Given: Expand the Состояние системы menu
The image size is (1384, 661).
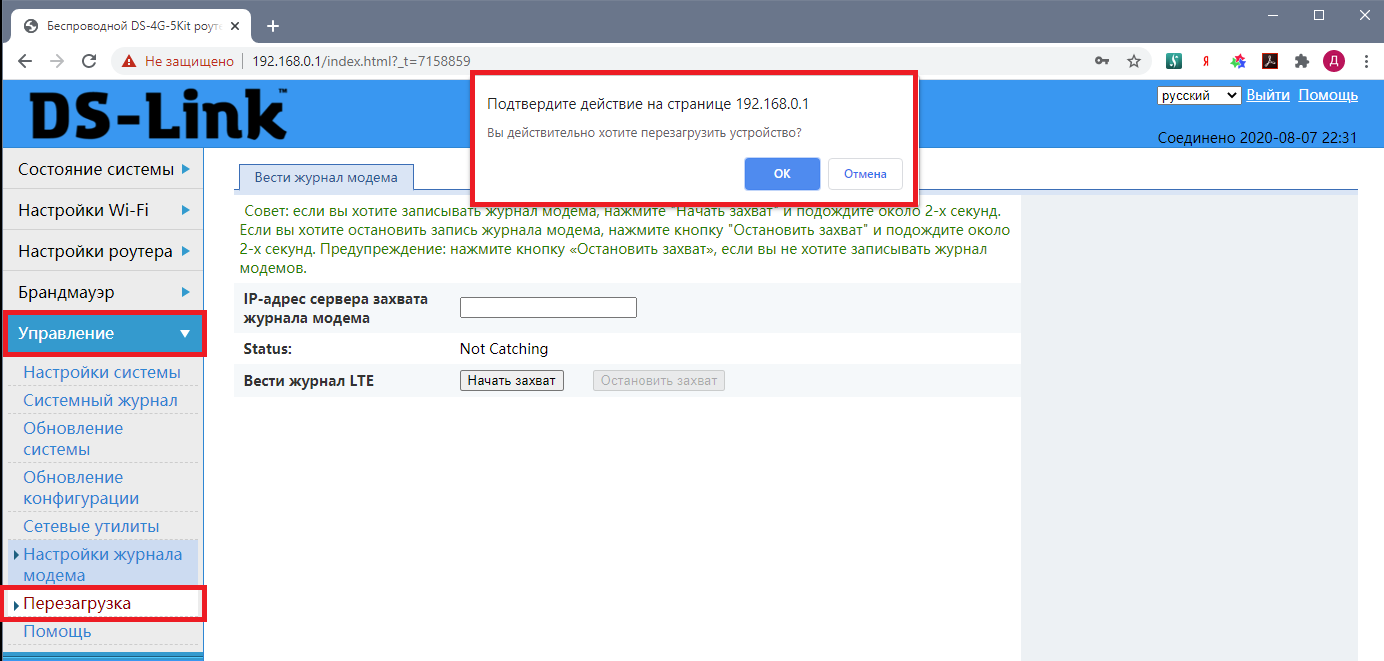Looking at the screenshot, I should pos(103,170).
